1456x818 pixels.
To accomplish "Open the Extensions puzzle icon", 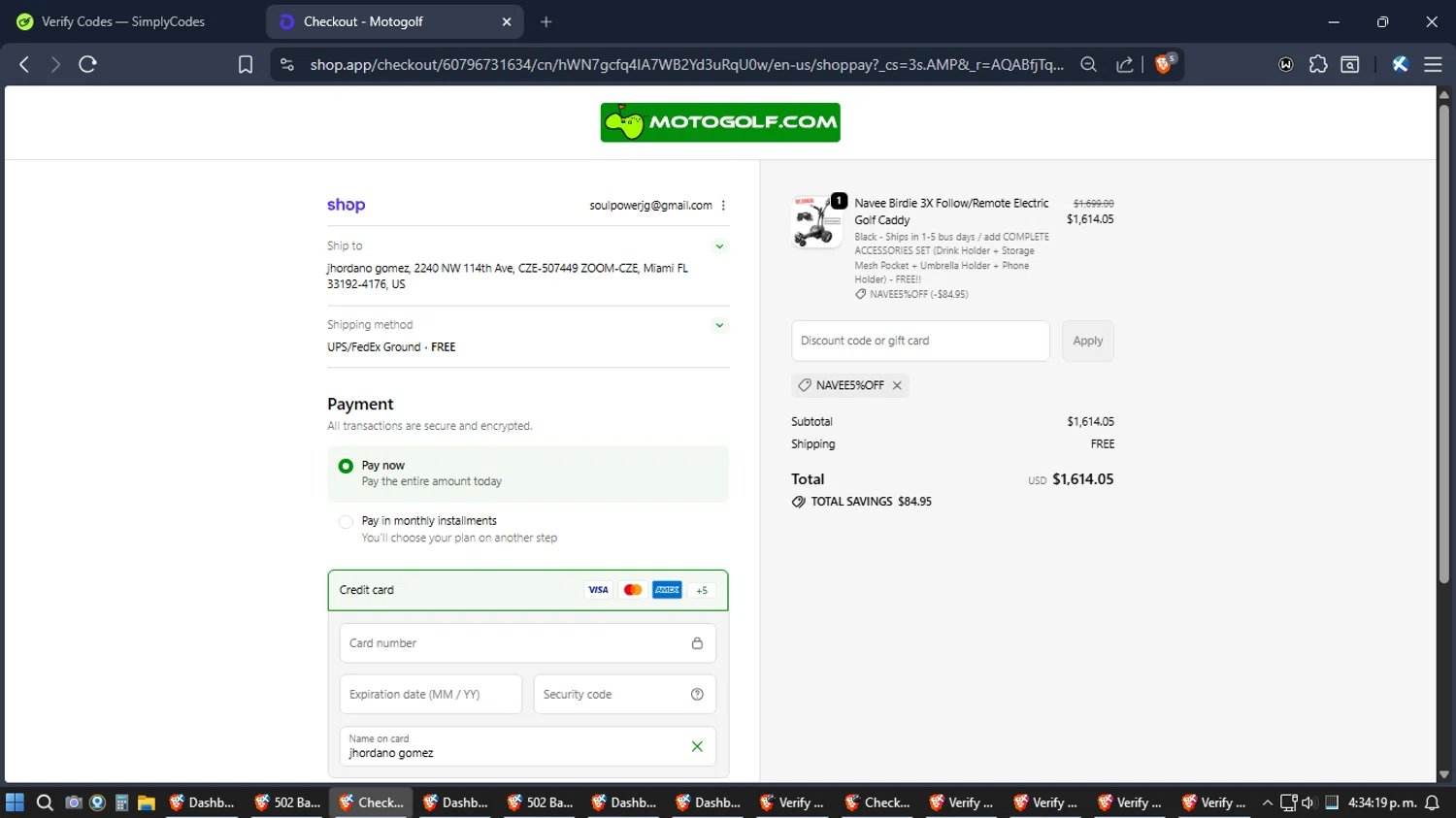I will pos(1318,64).
